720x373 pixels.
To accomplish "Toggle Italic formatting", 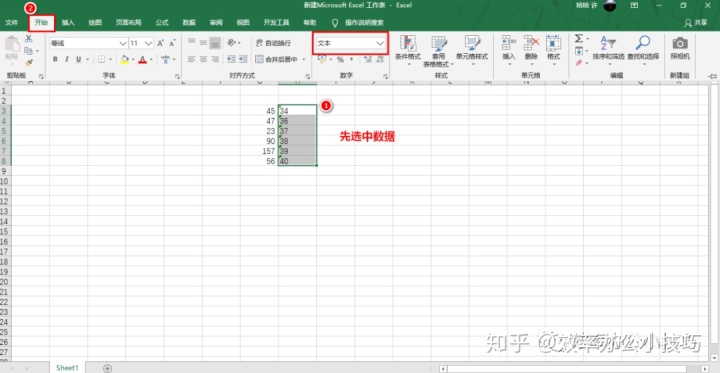I will coord(67,59).
